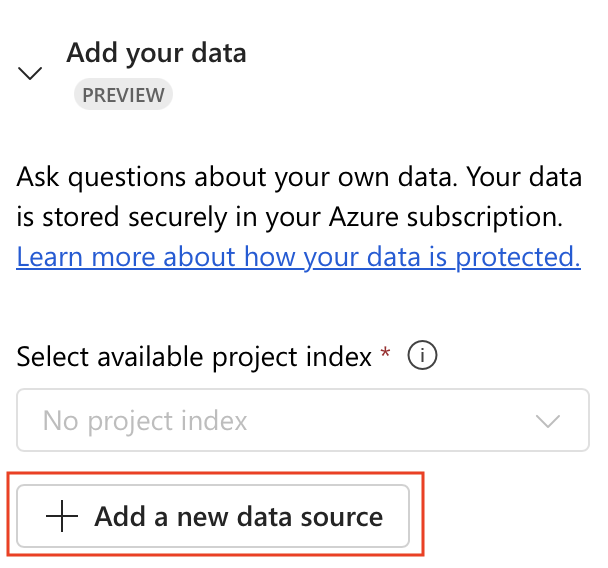
Task: Click the Select available project index label
Action: tap(194, 357)
